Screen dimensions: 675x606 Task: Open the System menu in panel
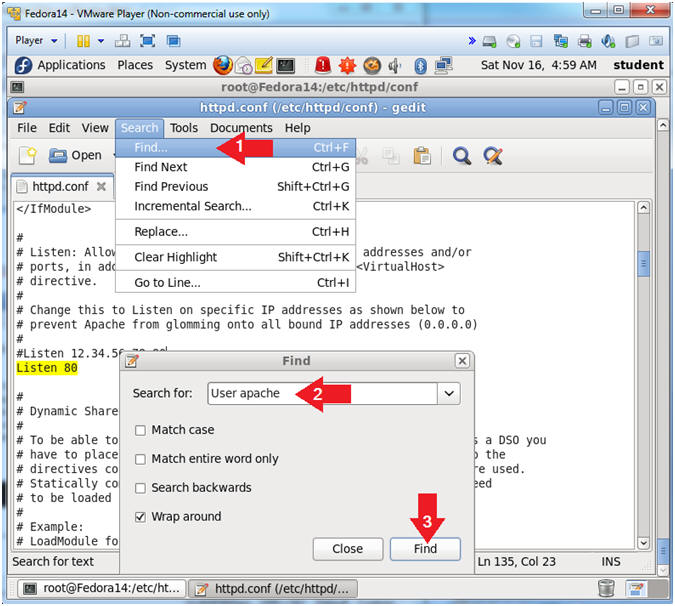point(186,65)
